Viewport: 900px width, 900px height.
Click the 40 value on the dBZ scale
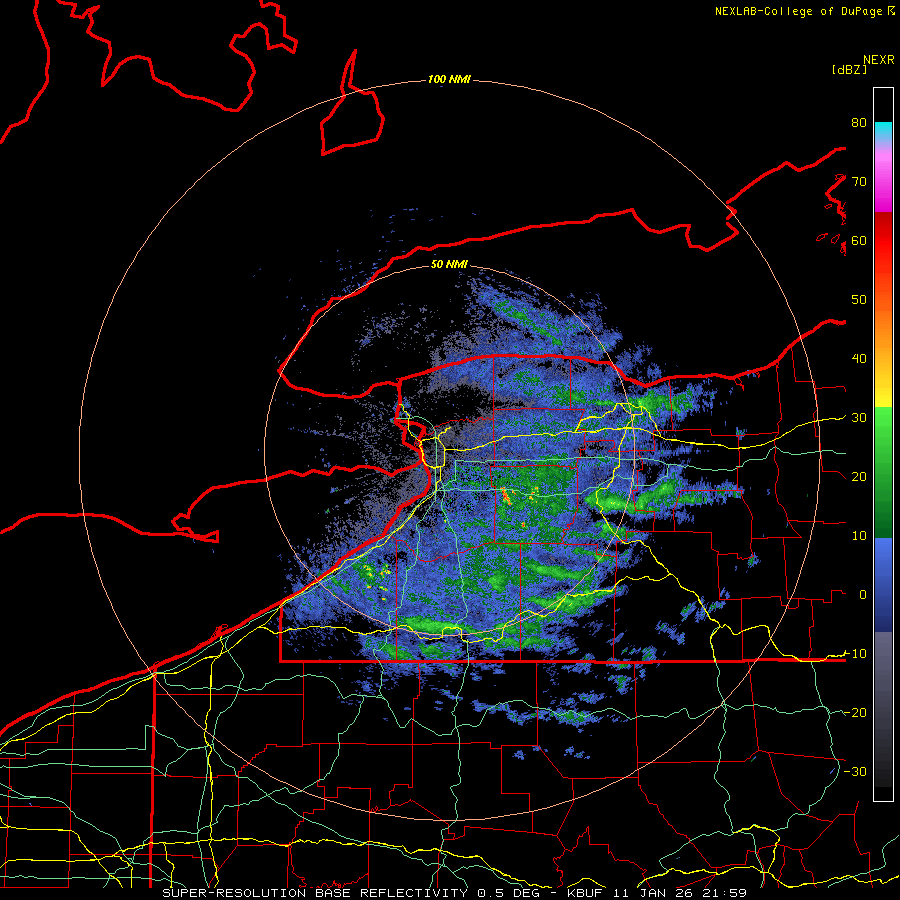coord(859,359)
